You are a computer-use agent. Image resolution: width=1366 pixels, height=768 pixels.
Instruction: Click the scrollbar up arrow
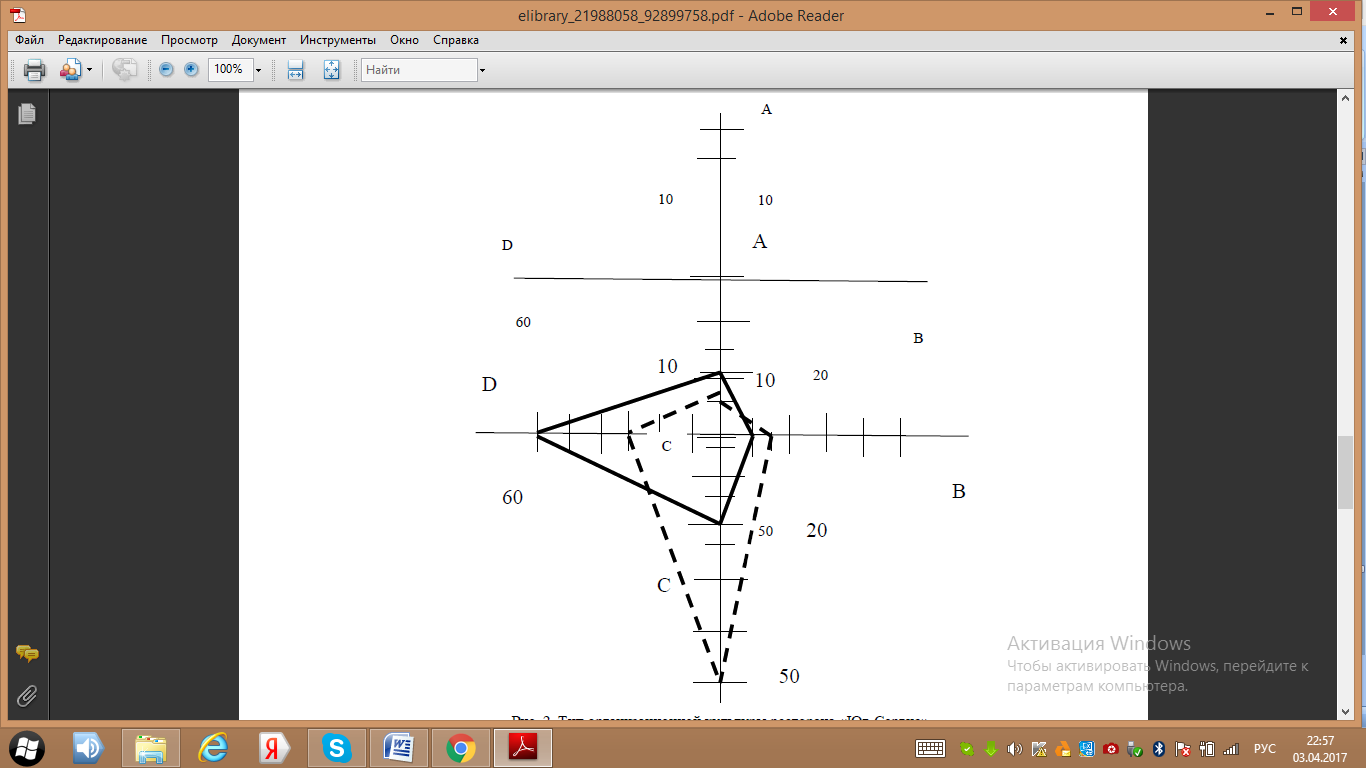(1345, 96)
